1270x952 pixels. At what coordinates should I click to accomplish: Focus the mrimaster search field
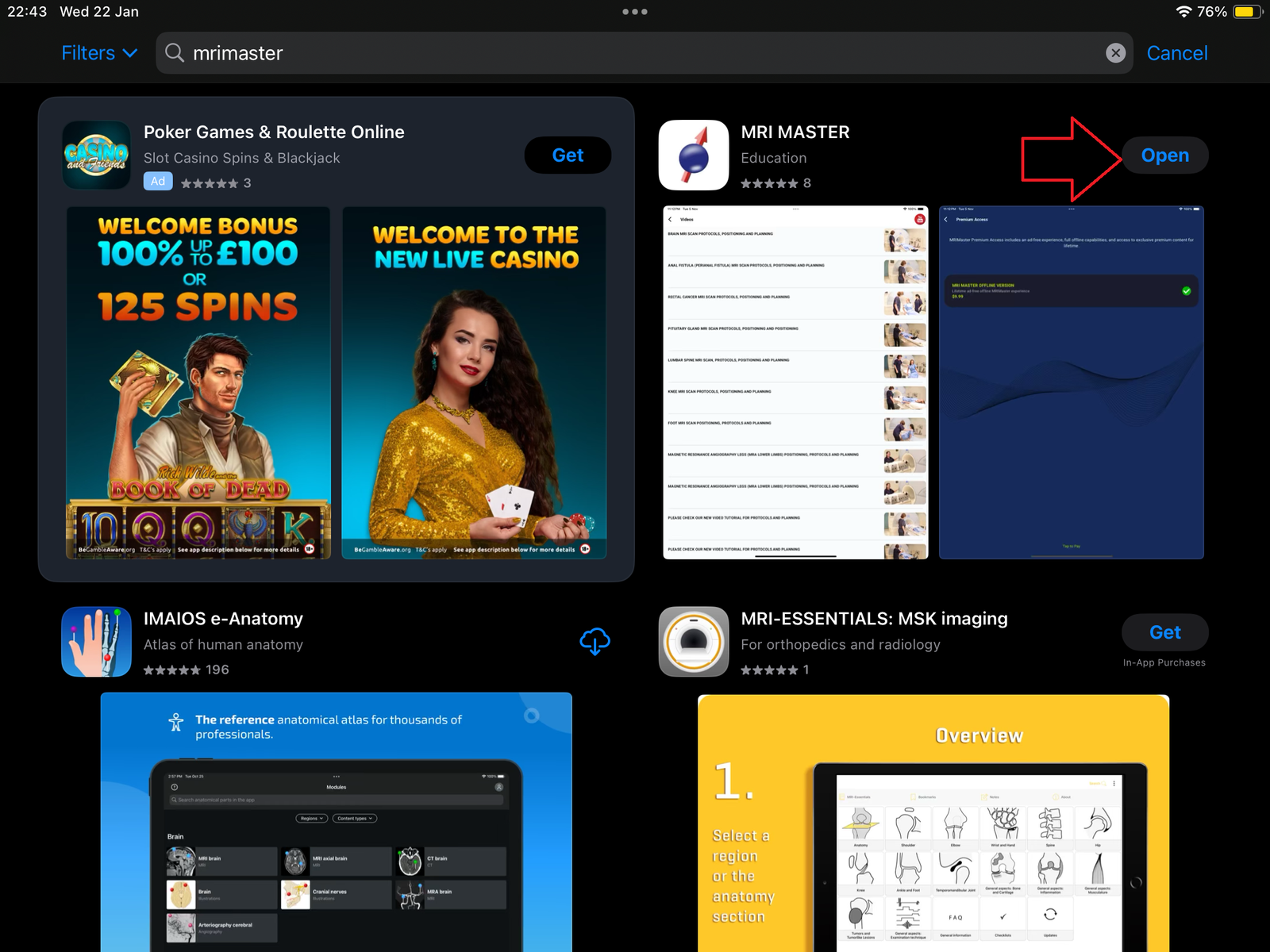point(645,53)
